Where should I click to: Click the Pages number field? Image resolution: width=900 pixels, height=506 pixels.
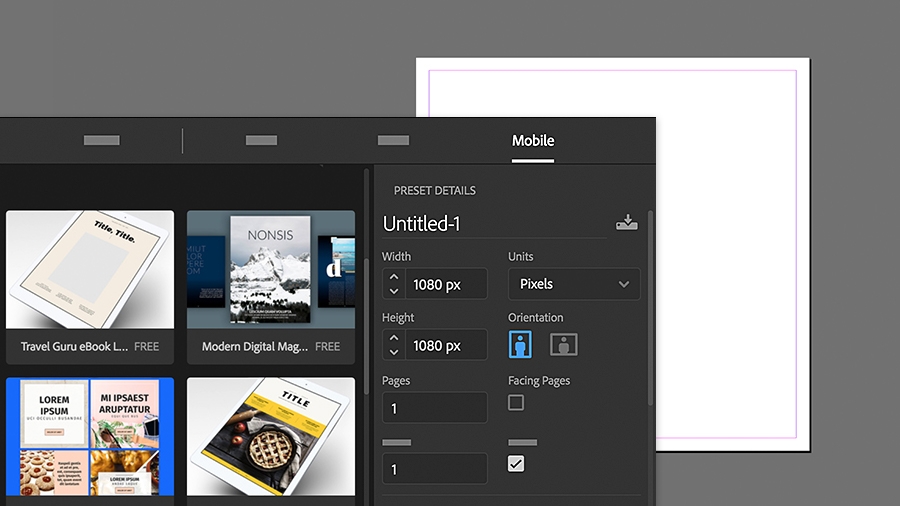click(435, 408)
